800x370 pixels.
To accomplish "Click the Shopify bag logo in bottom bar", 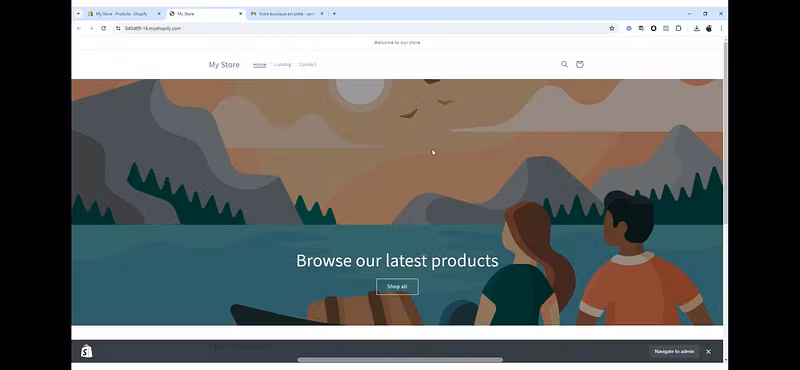I will click(x=87, y=351).
